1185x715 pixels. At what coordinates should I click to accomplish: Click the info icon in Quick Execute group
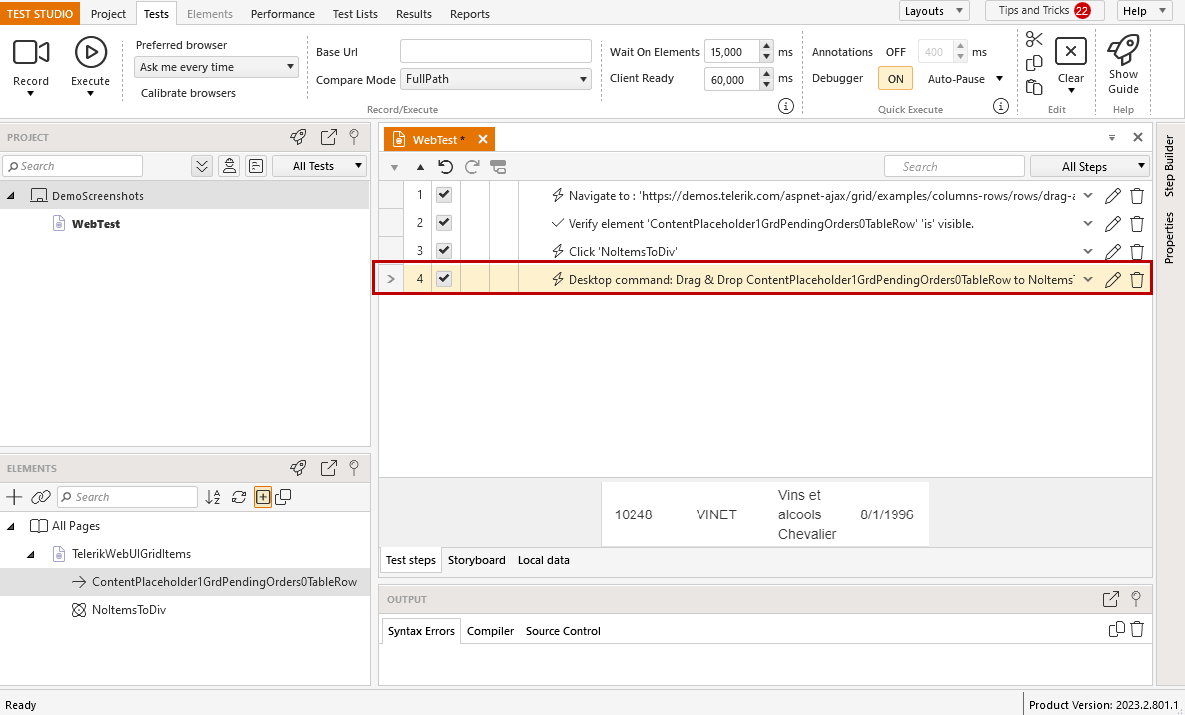(x=1001, y=106)
